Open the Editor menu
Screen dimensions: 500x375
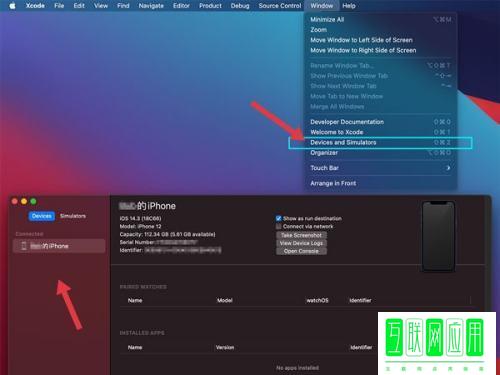(x=181, y=6)
